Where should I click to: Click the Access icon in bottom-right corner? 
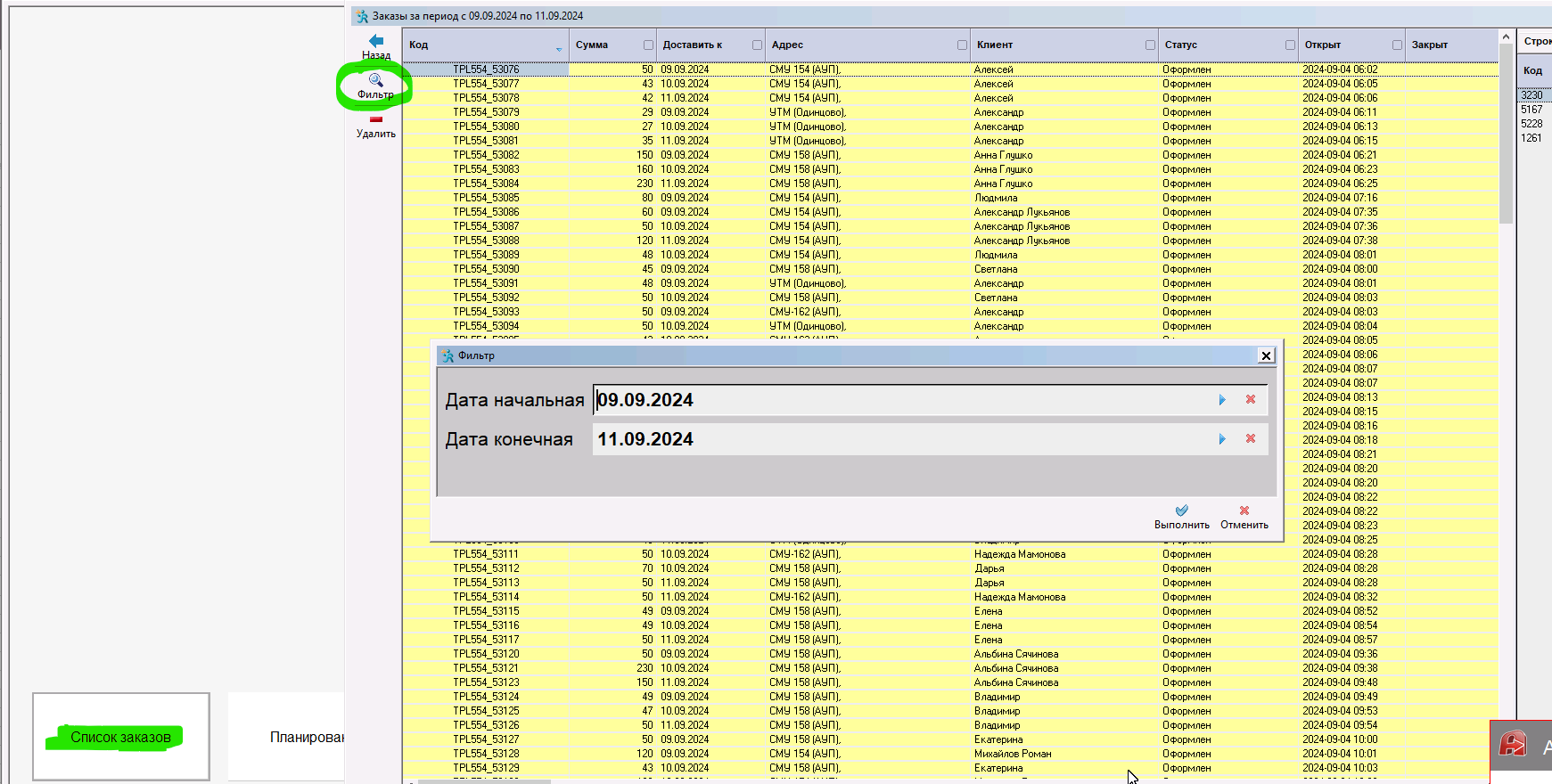[x=1513, y=745]
